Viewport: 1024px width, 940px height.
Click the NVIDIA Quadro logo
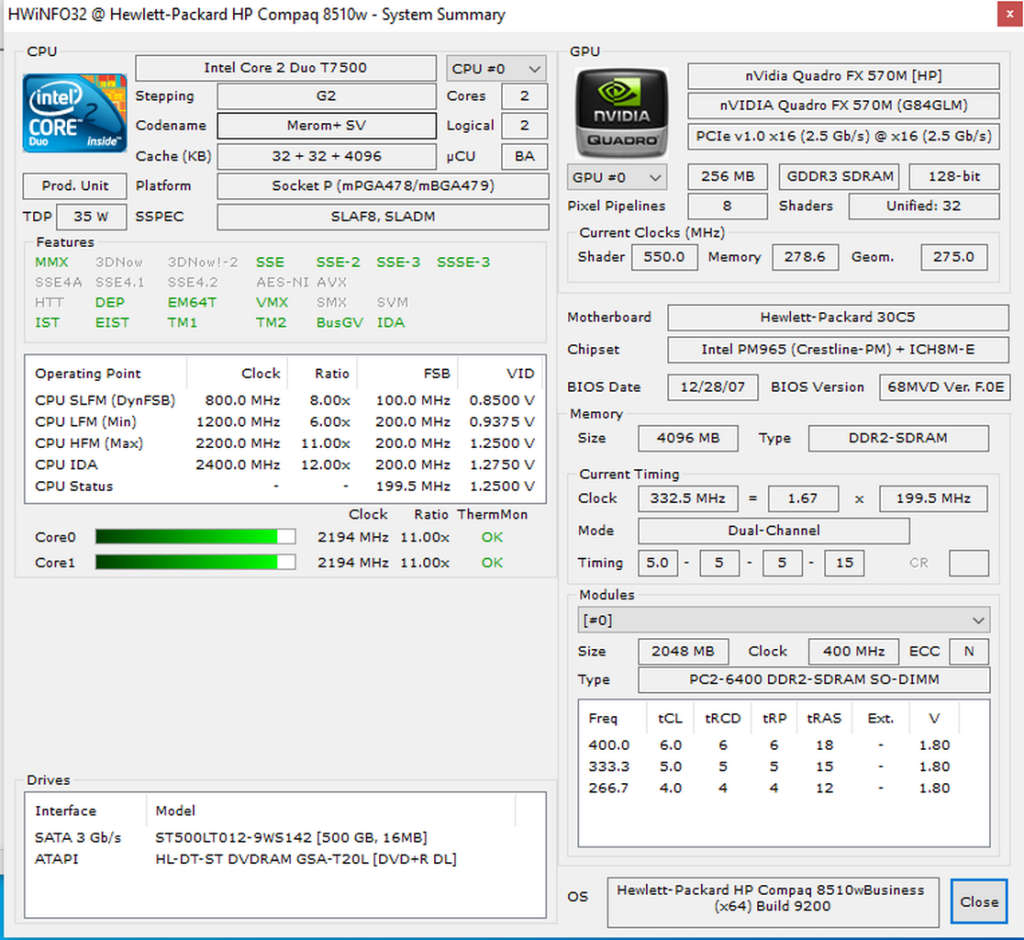click(x=621, y=111)
